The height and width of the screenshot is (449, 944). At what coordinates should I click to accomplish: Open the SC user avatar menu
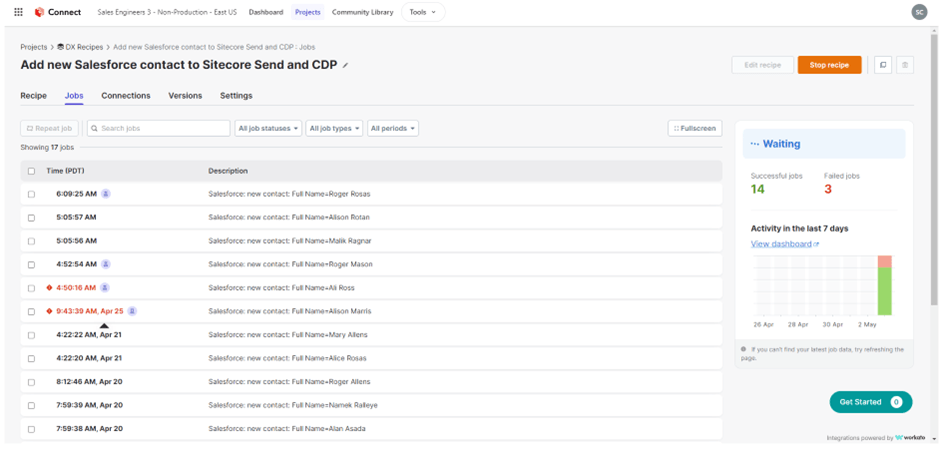point(919,12)
